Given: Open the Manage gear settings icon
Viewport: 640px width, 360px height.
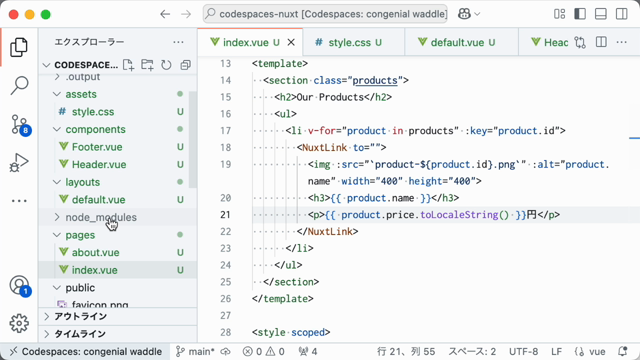Looking at the screenshot, I should tap(19, 323).
